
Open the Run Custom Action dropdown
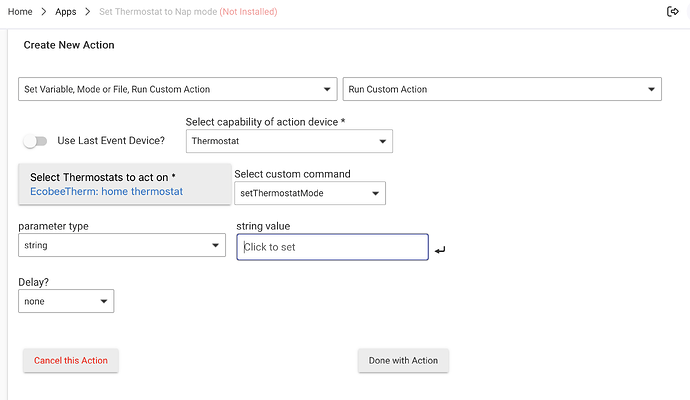502,89
